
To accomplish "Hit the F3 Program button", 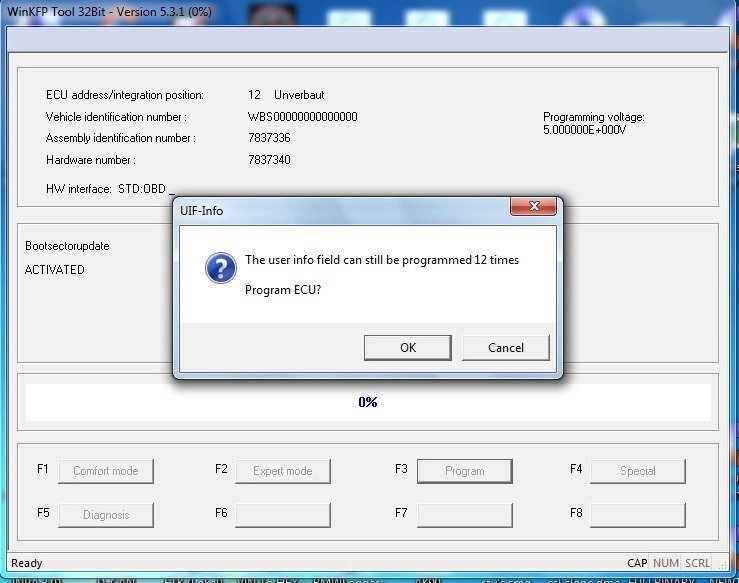I will [x=464, y=471].
